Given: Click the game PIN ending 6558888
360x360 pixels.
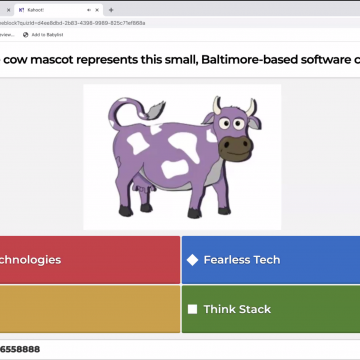Looking at the screenshot, I should [20, 349].
